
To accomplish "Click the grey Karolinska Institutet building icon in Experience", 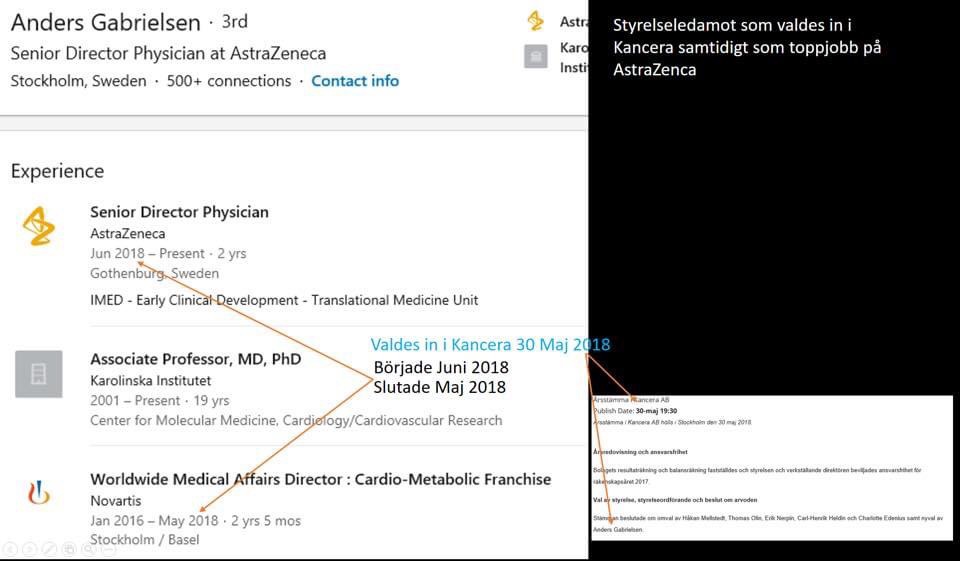I will click(39, 374).
